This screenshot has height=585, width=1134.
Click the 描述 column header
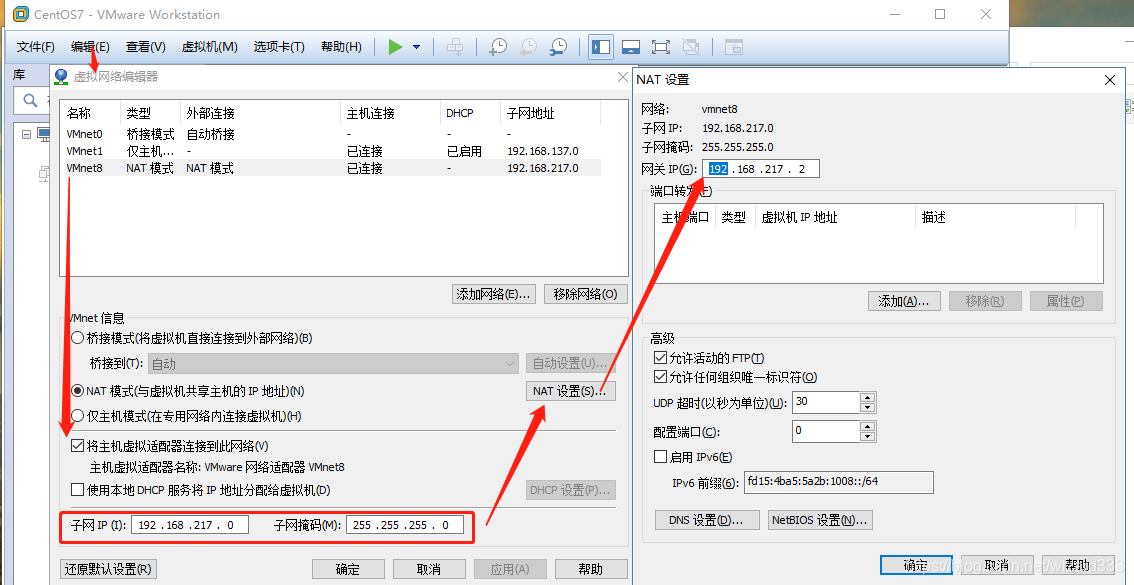pyautogui.click(x=995, y=218)
